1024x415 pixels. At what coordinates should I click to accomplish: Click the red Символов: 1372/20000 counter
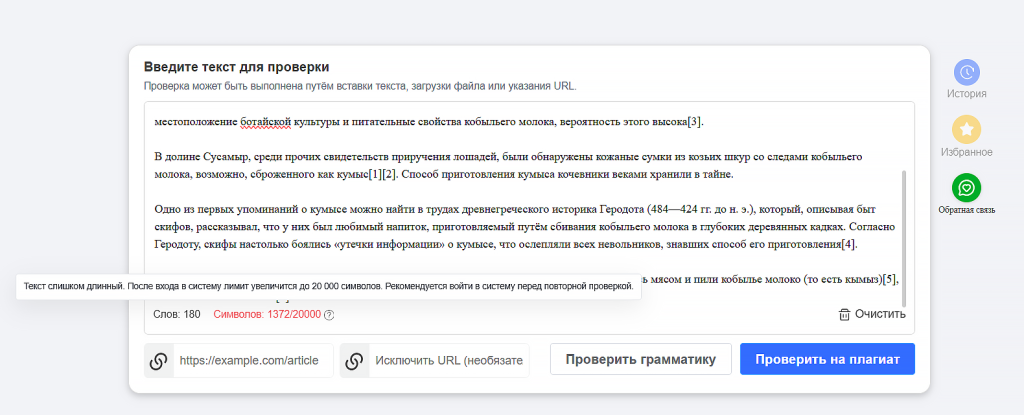(x=267, y=314)
